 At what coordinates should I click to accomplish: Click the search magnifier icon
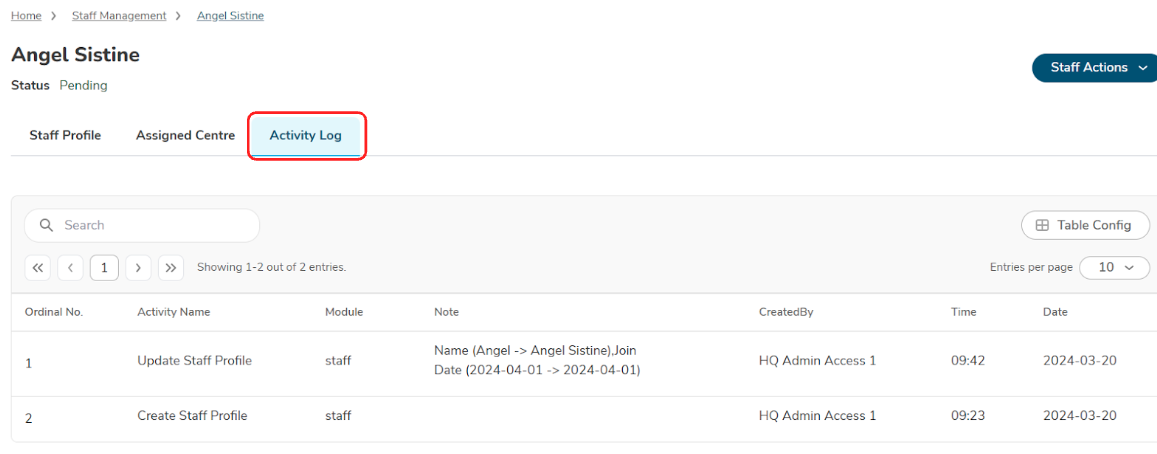(46, 226)
